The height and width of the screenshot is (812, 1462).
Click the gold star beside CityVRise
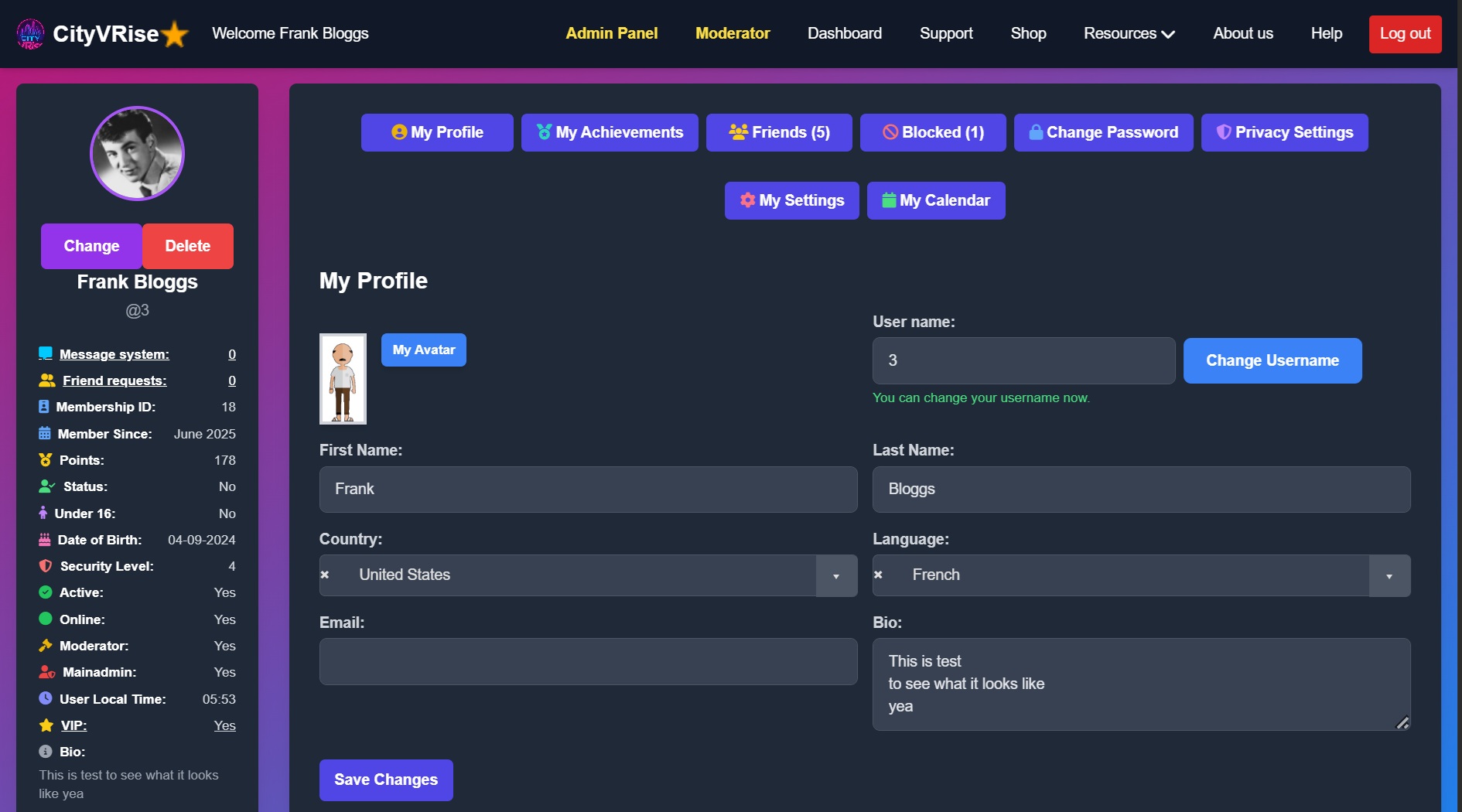(176, 34)
